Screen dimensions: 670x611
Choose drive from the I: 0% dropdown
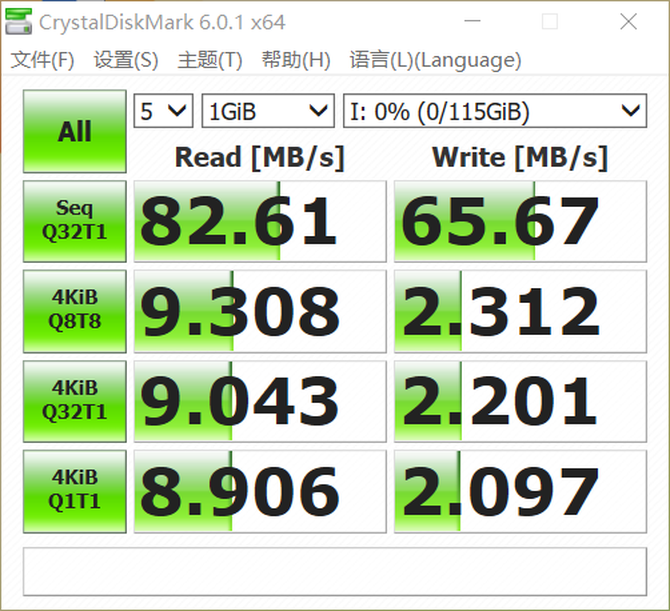495,111
